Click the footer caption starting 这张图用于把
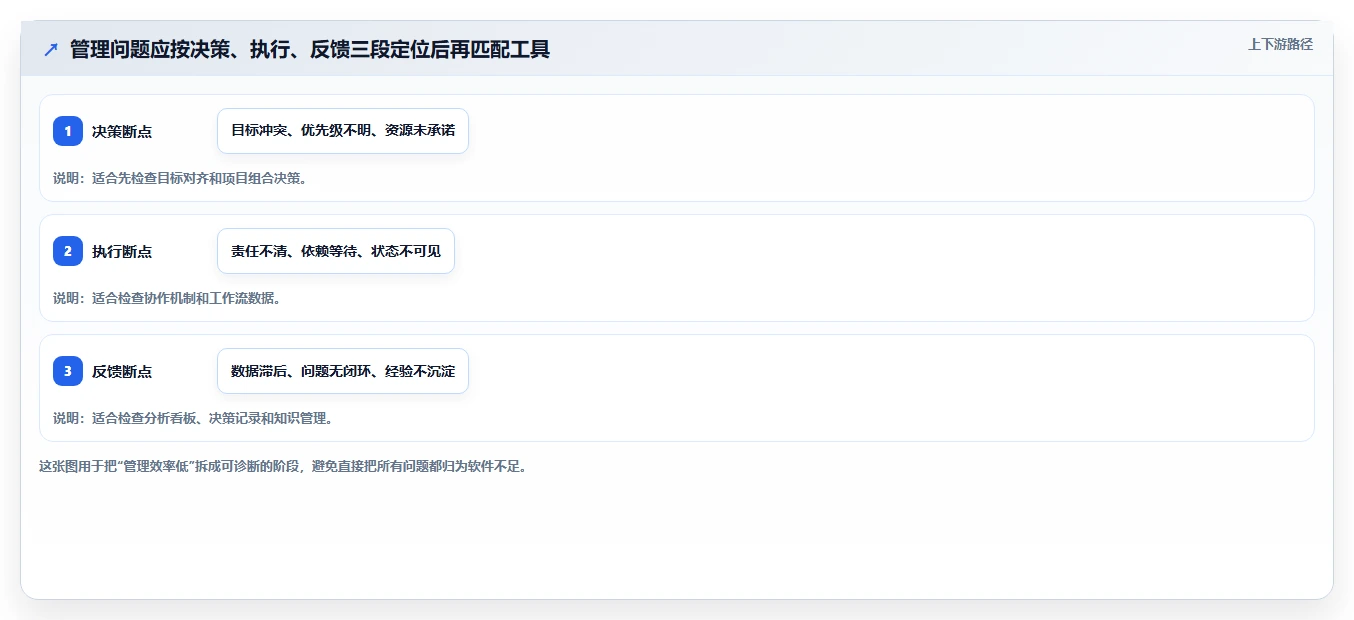Image resolution: width=1354 pixels, height=620 pixels. pos(283,466)
